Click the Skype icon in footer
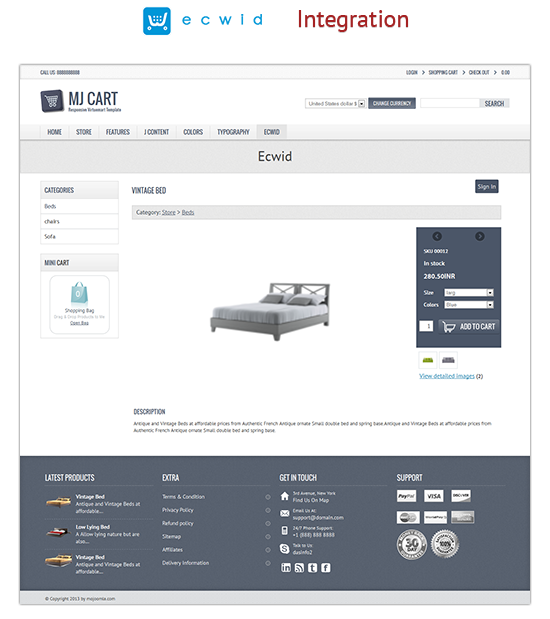Image resolution: width=550 pixels, height=619 pixels. click(x=285, y=548)
